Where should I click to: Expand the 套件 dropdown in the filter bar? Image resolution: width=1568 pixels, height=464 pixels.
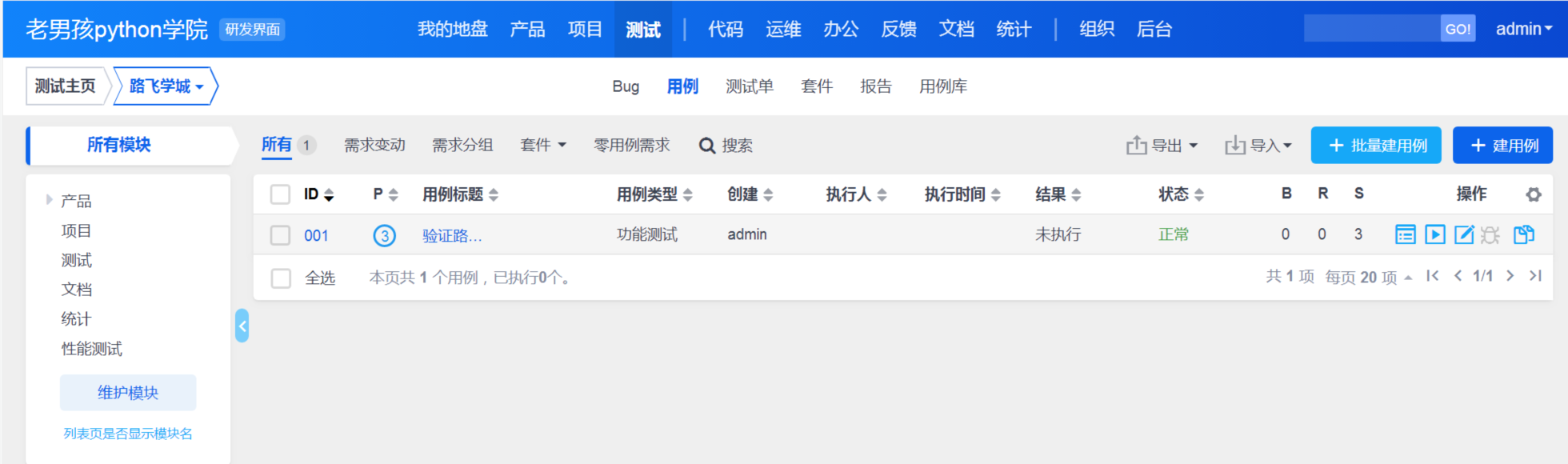coord(542,145)
